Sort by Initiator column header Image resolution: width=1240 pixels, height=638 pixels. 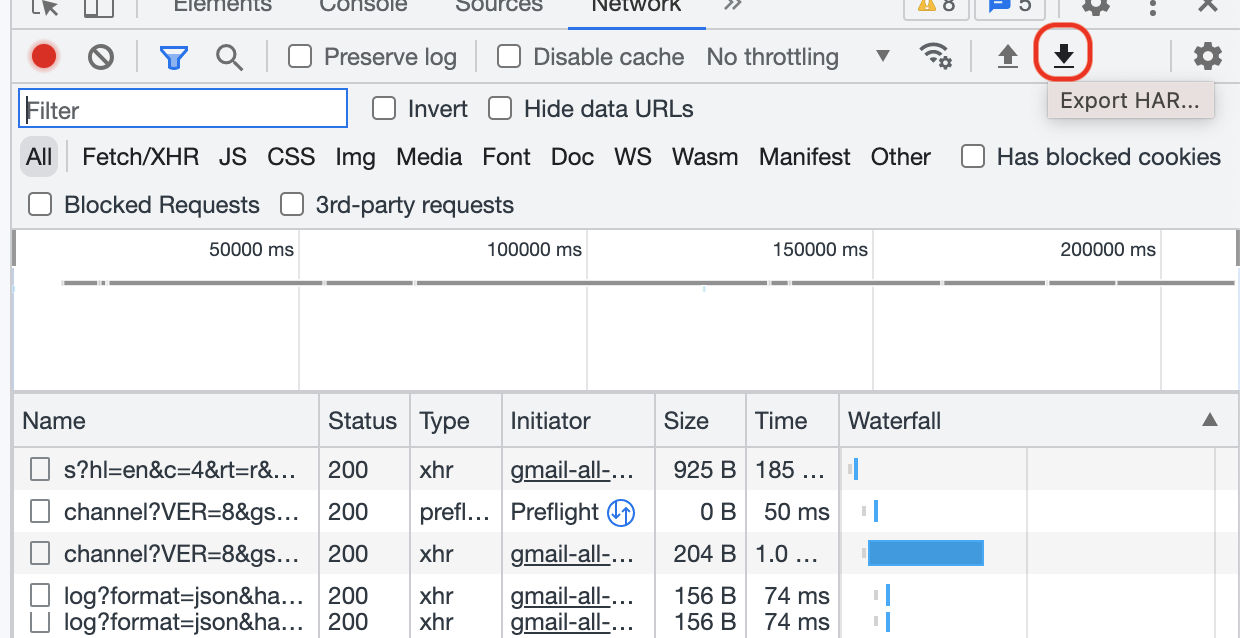(x=578, y=420)
